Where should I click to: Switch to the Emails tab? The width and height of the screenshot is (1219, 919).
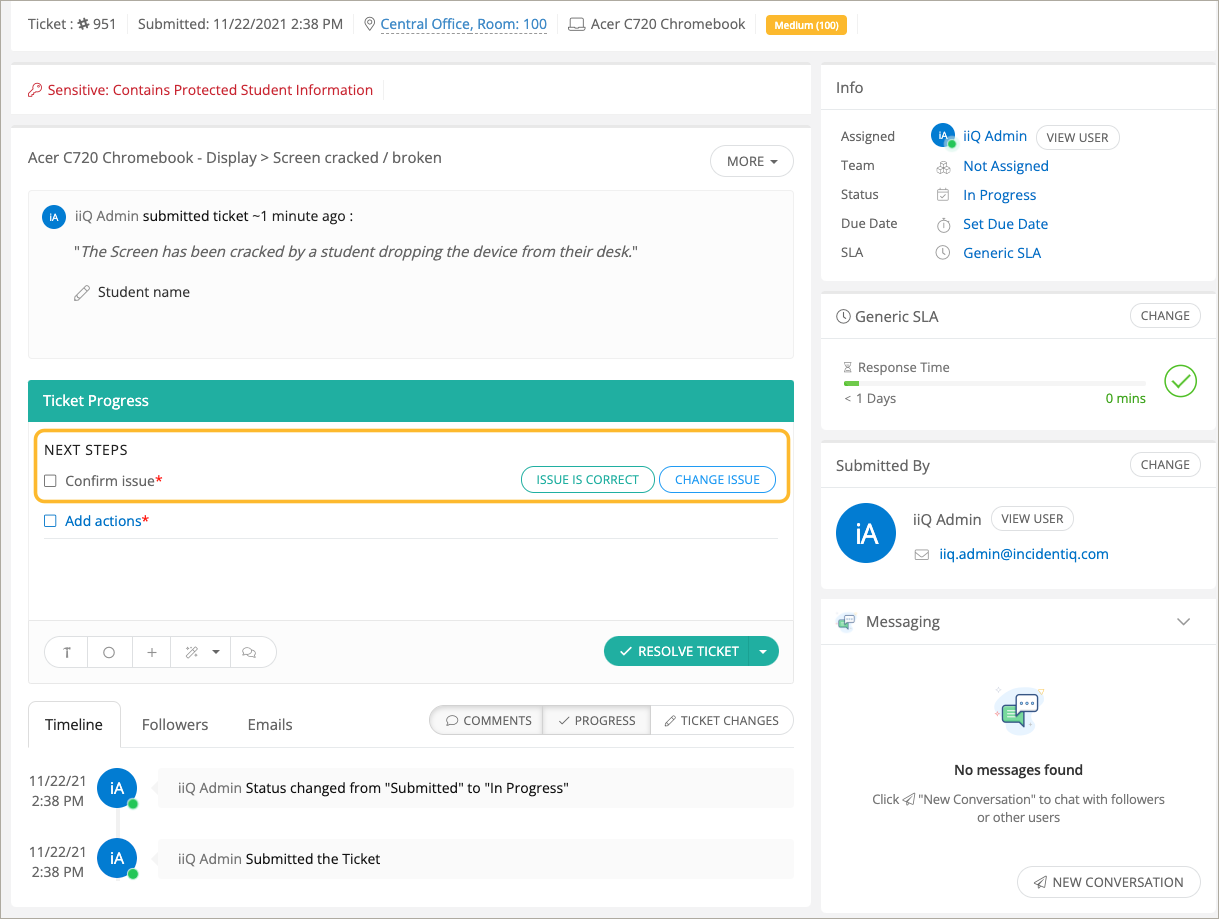270,724
